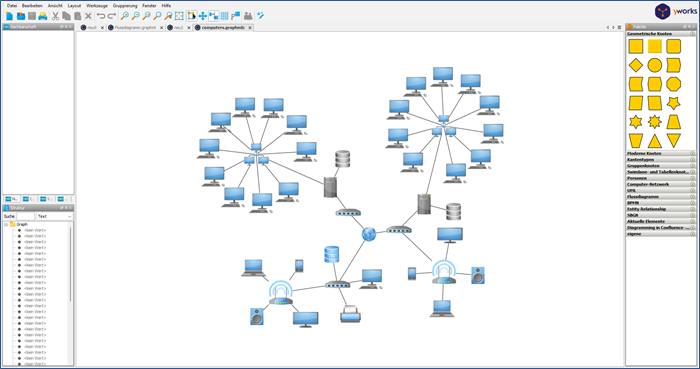Image resolution: width=700 pixels, height=369 pixels.
Task: Select the octagon shape in the palette
Action: 674,84
